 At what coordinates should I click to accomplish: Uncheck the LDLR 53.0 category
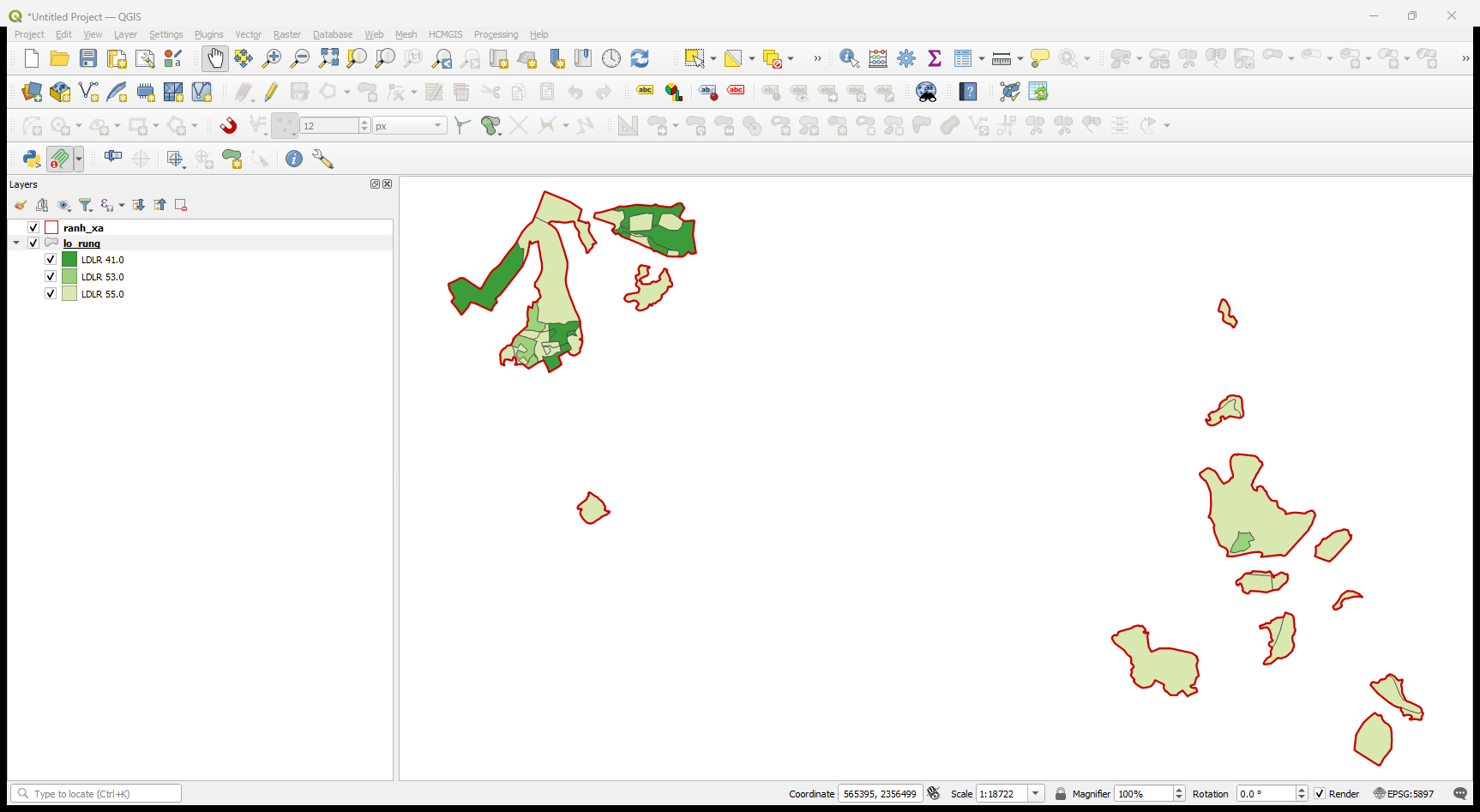pos(51,276)
